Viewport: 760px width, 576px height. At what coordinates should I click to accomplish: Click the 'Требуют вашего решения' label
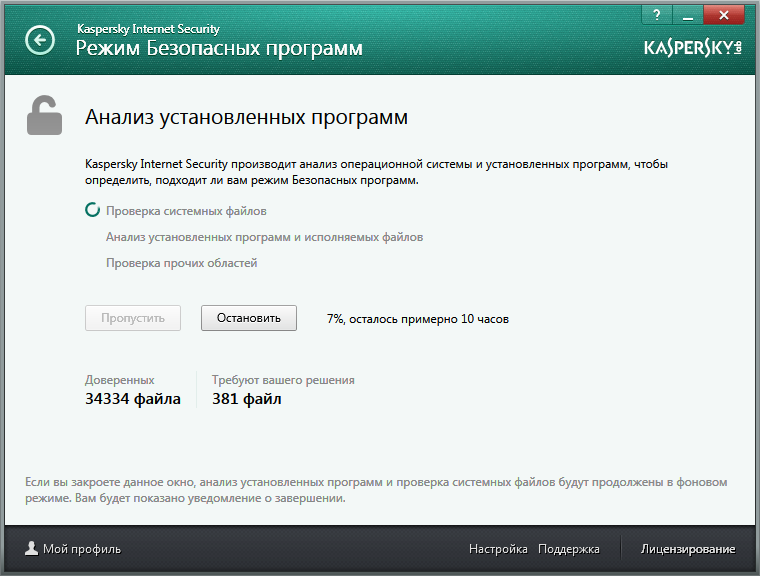pyautogui.click(x=283, y=380)
